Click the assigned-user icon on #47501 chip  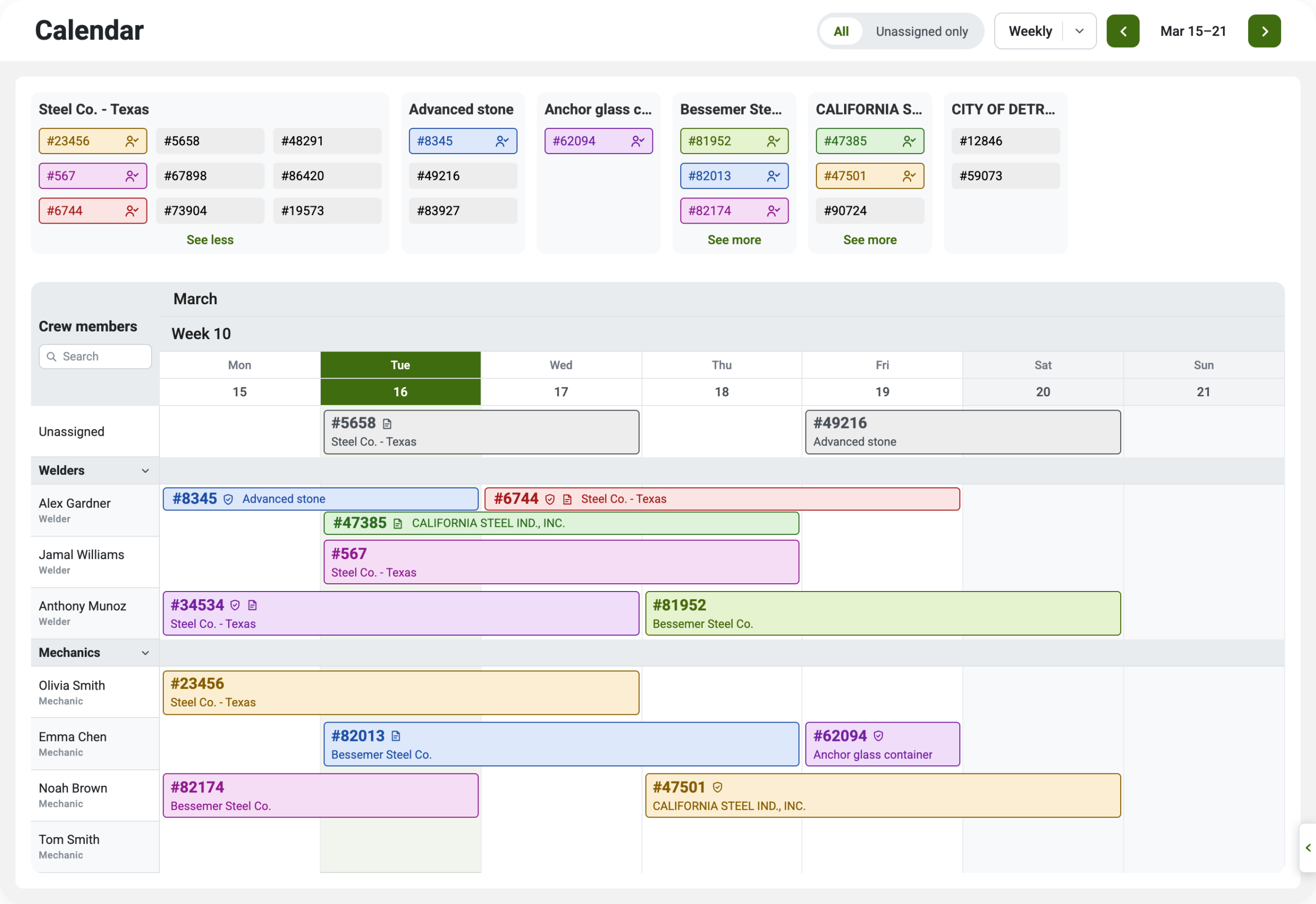pos(909,176)
